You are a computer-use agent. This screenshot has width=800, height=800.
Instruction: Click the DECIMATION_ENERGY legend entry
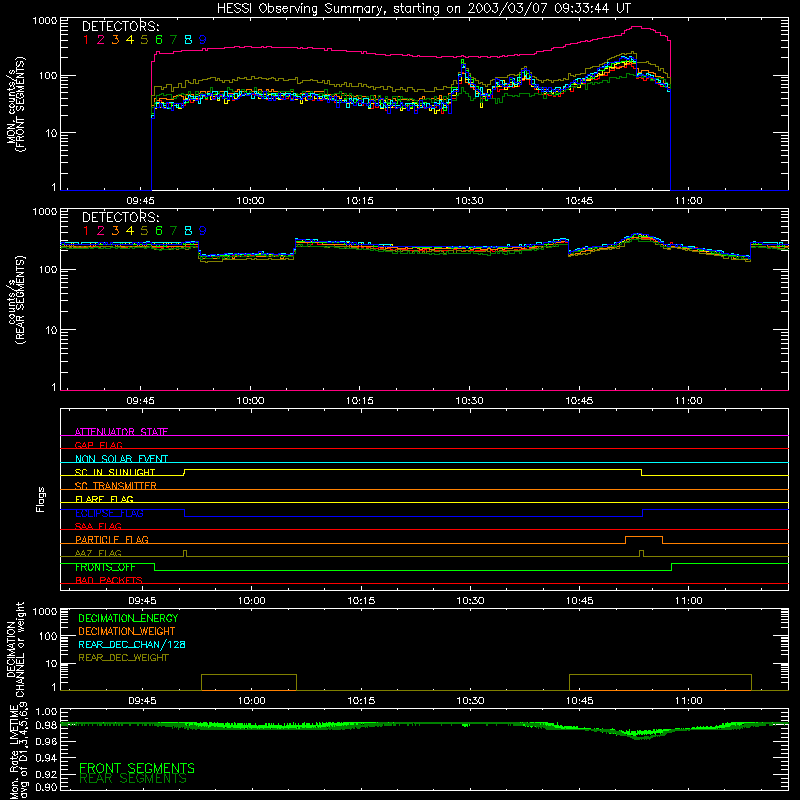point(128,618)
